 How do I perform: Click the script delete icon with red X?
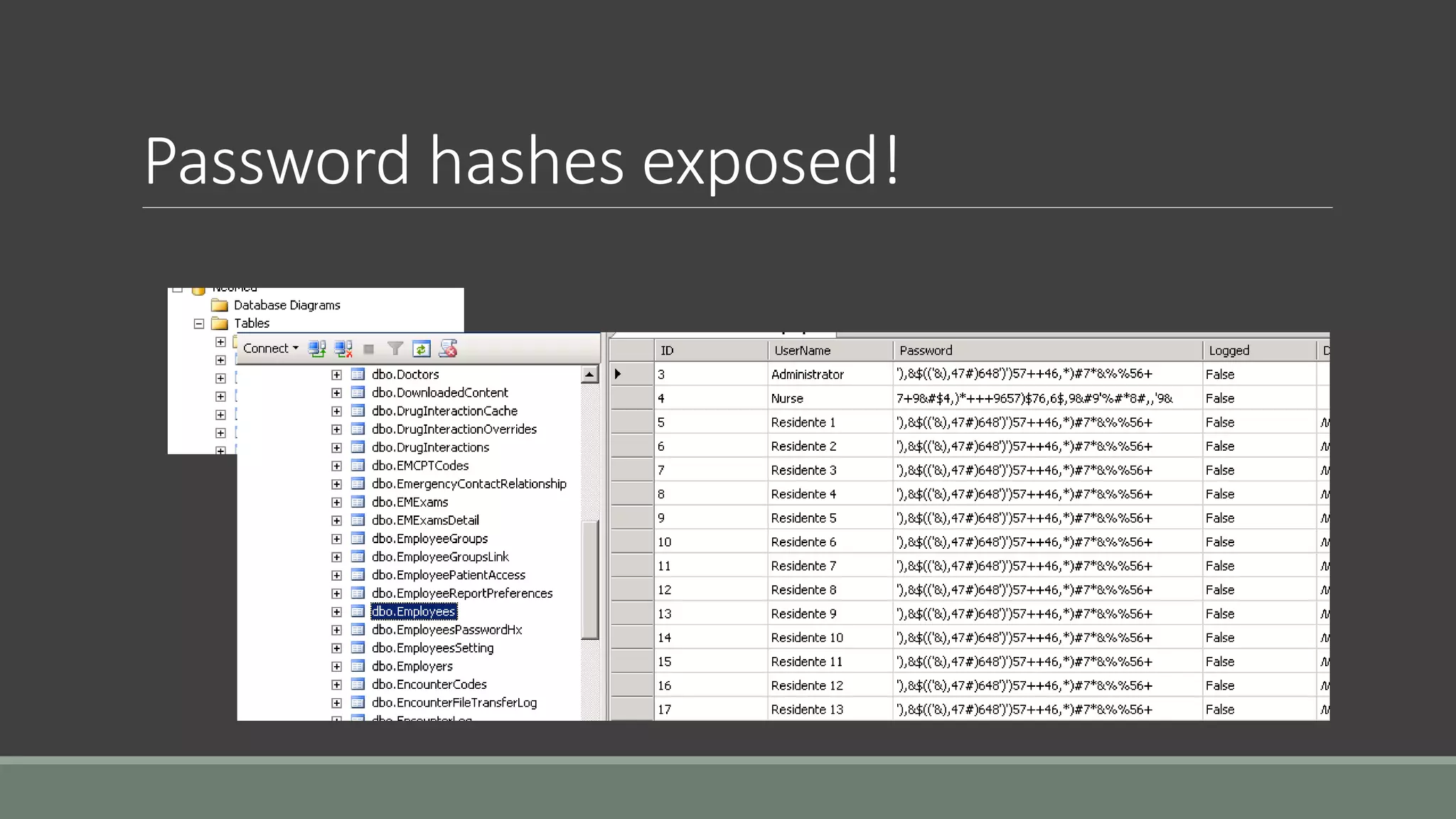pos(448,348)
